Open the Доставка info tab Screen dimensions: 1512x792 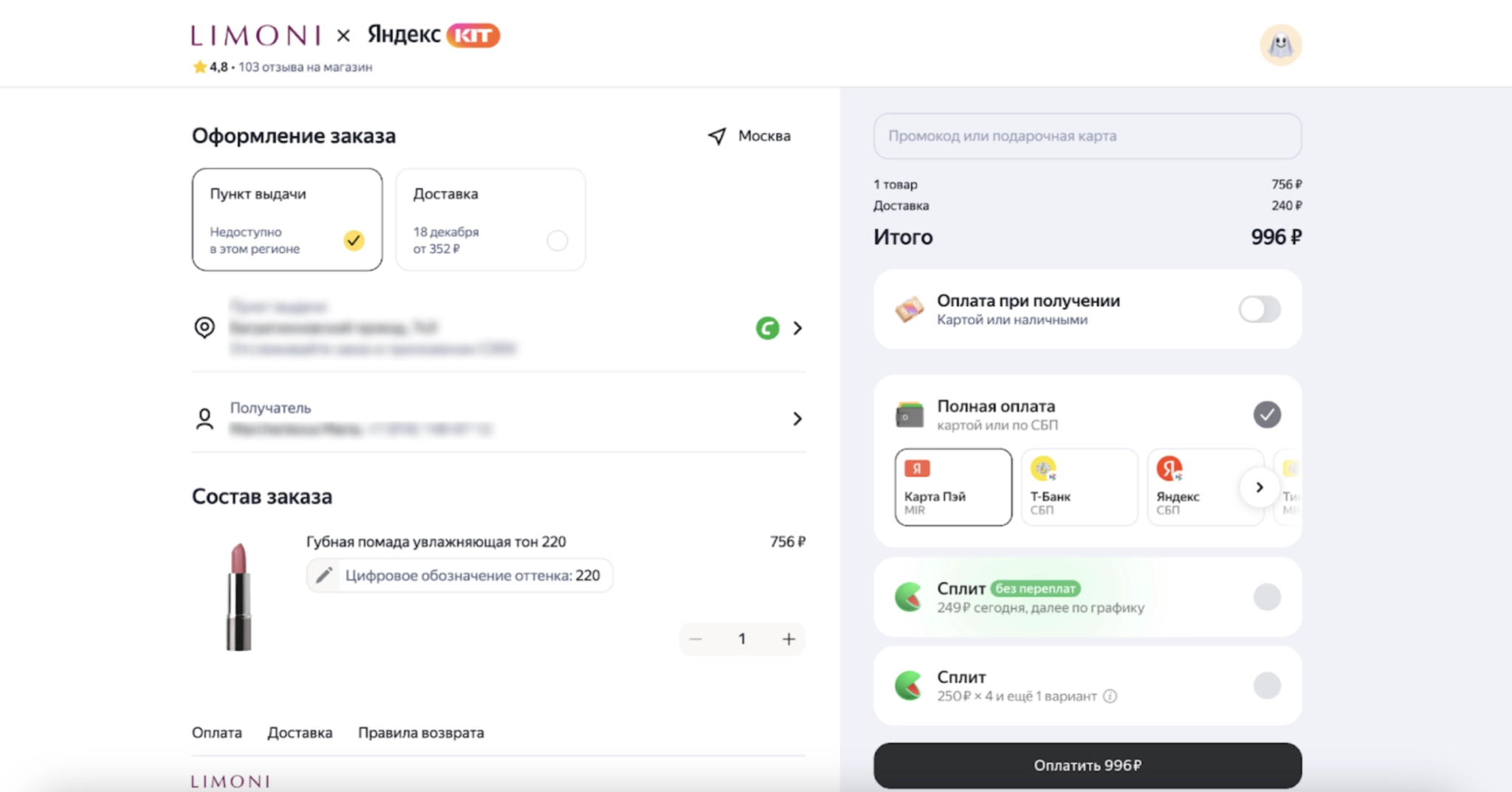[300, 733]
